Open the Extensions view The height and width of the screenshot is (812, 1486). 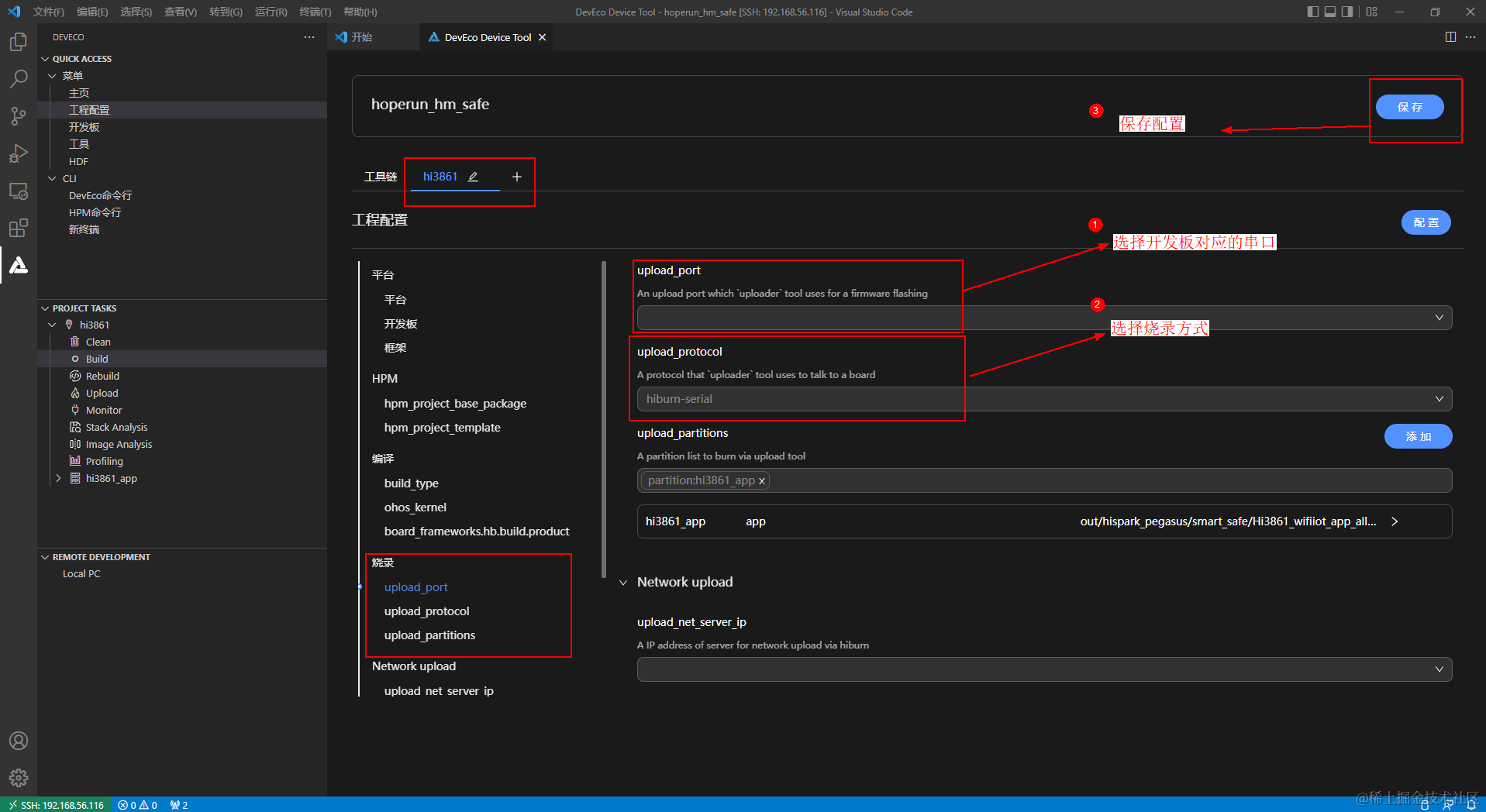coord(19,228)
